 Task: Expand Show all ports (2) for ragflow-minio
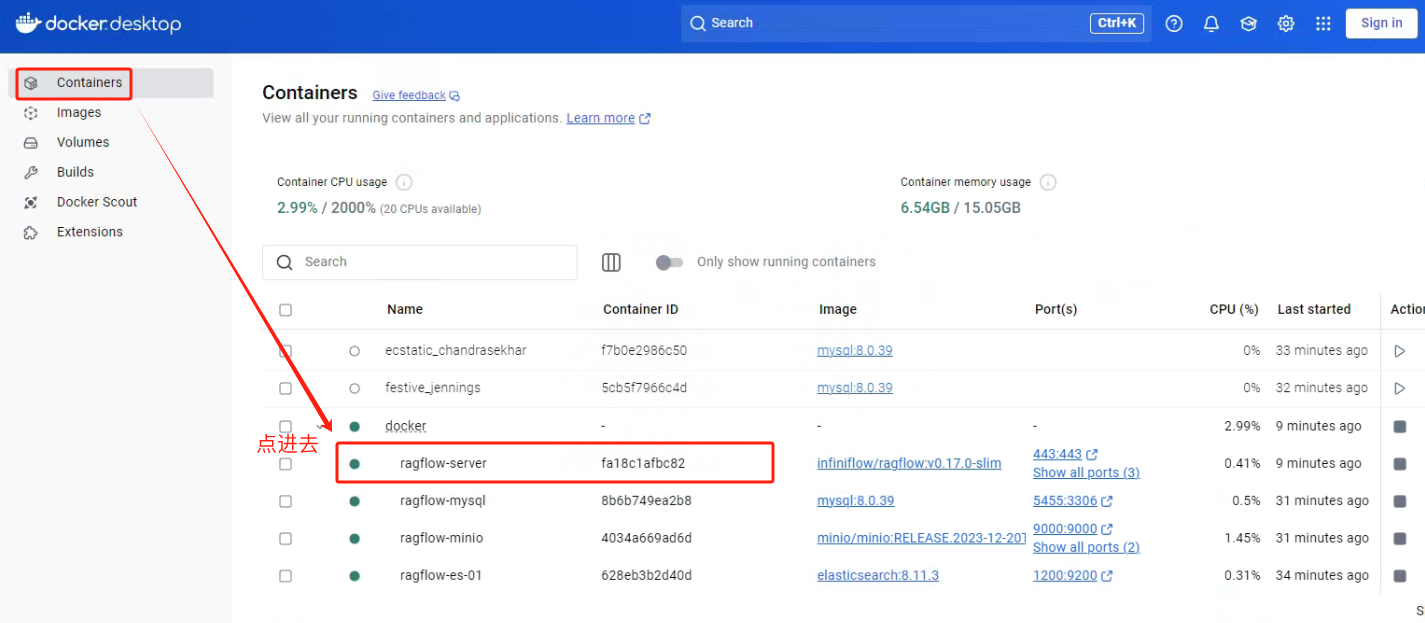(x=1085, y=547)
